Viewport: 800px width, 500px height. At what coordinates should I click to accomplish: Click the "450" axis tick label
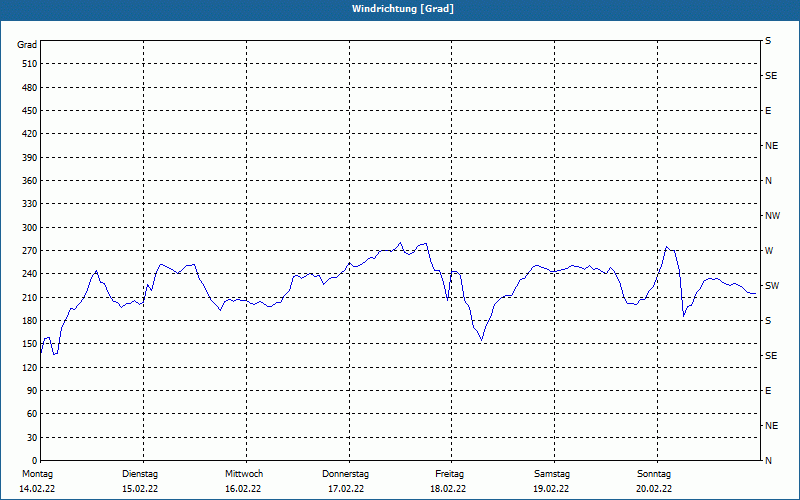tap(30, 111)
